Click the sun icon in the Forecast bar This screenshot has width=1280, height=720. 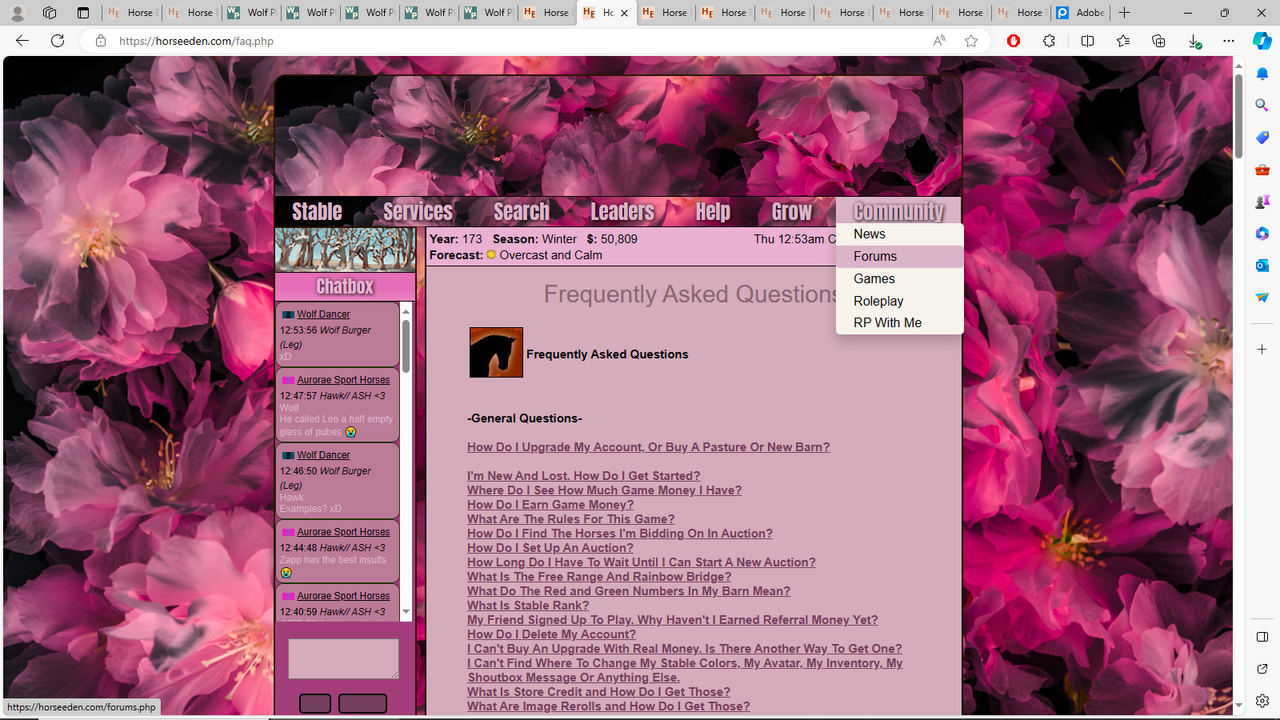pyautogui.click(x=491, y=255)
